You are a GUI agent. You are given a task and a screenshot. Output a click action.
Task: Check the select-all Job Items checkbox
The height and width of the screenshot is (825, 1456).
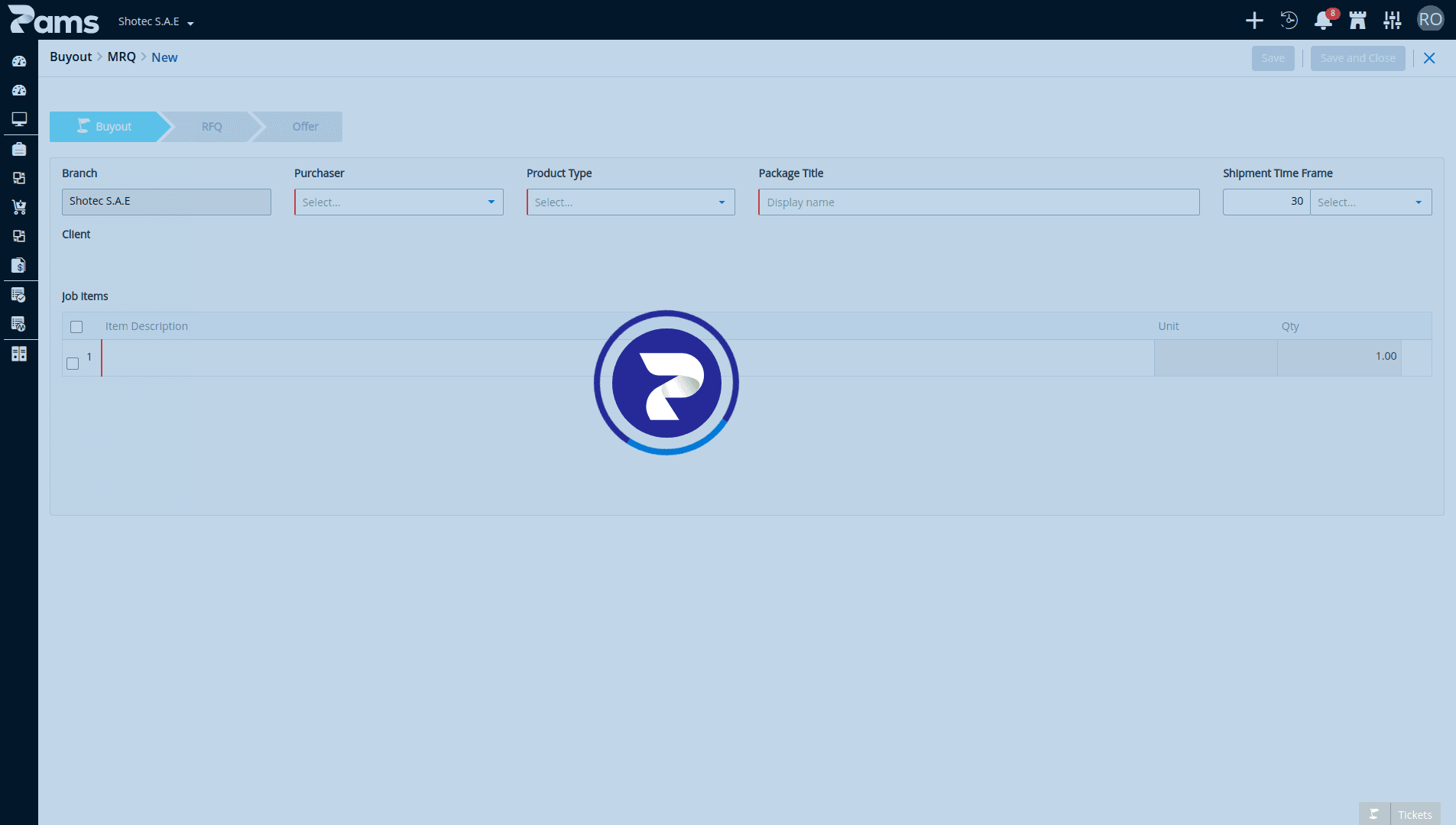pos(76,327)
